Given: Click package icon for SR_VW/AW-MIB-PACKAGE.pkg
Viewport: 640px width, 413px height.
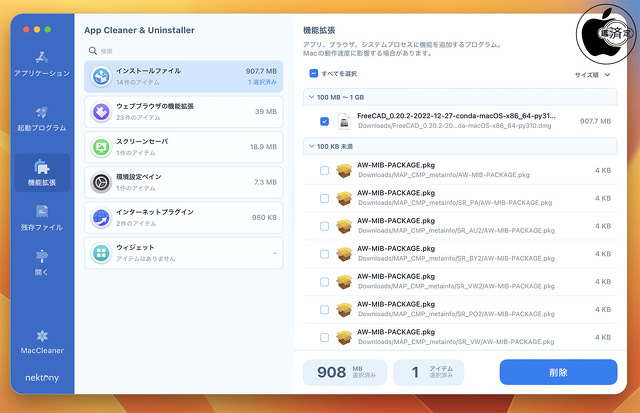Looking at the screenshot, I should tap(344, 338).
